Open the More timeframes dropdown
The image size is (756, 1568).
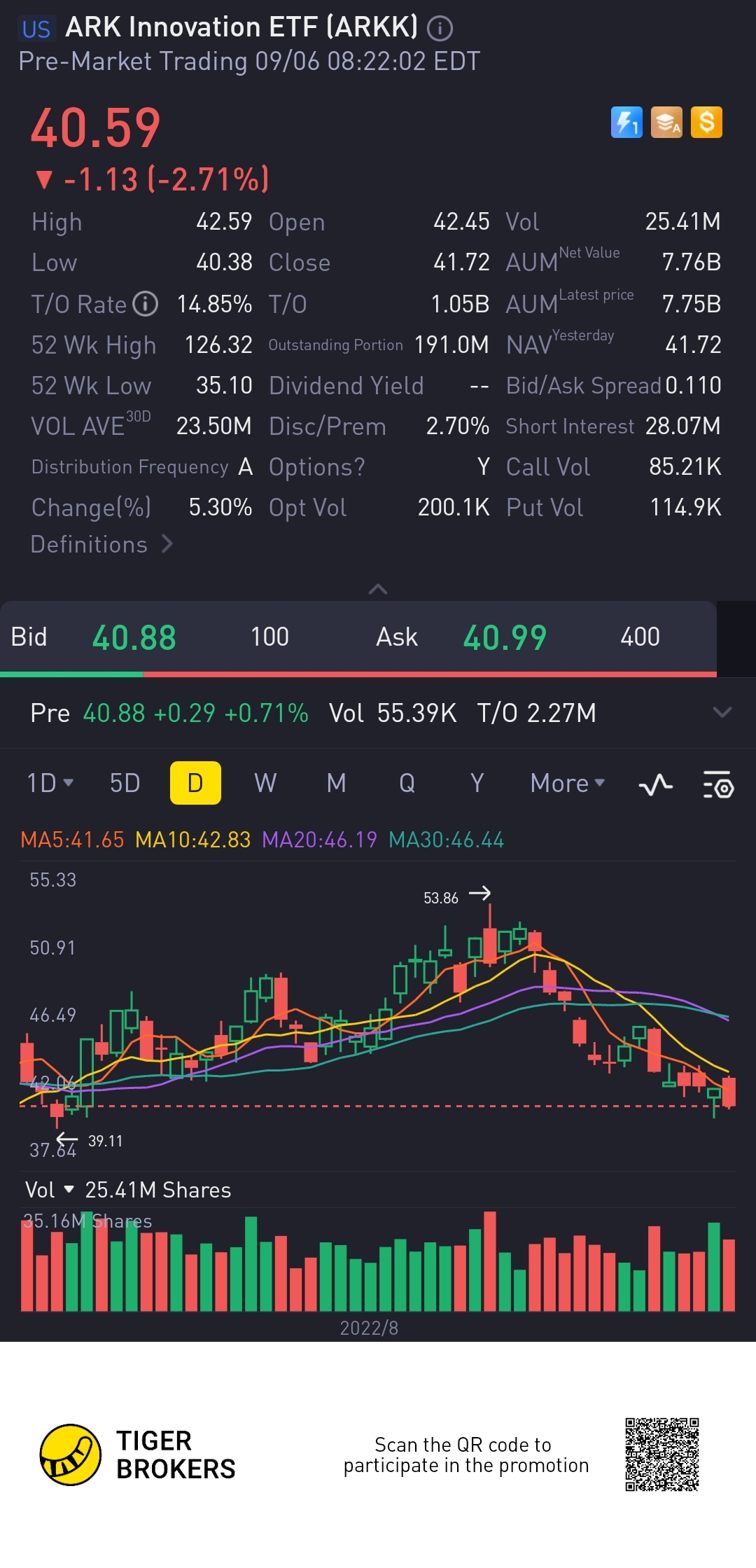click(x=568, y=783)
